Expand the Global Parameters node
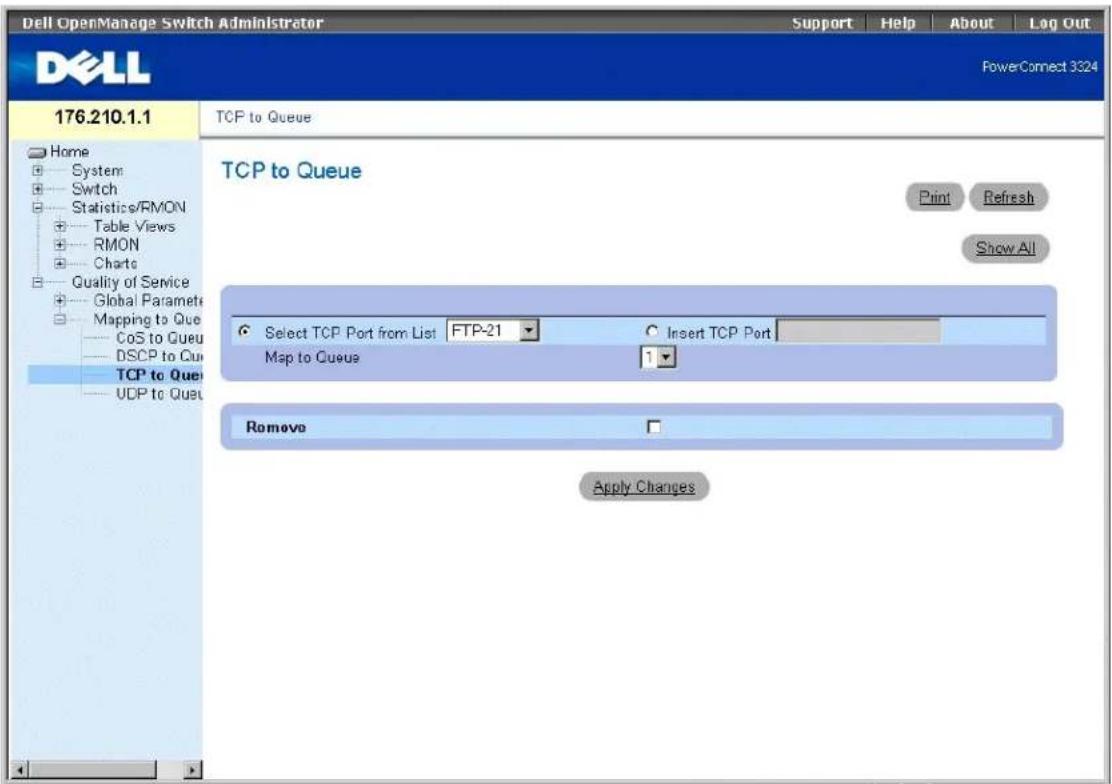This screenshot has width=1112, height=784. [60, 301]
